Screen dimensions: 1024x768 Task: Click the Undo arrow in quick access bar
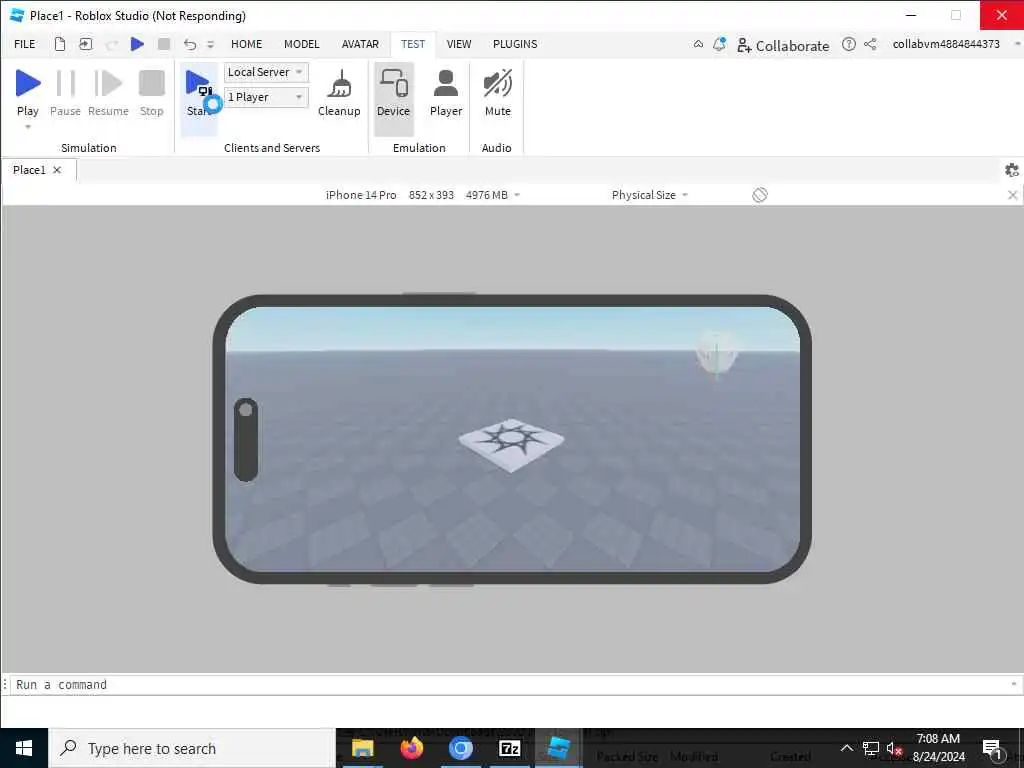click(190, 44)
